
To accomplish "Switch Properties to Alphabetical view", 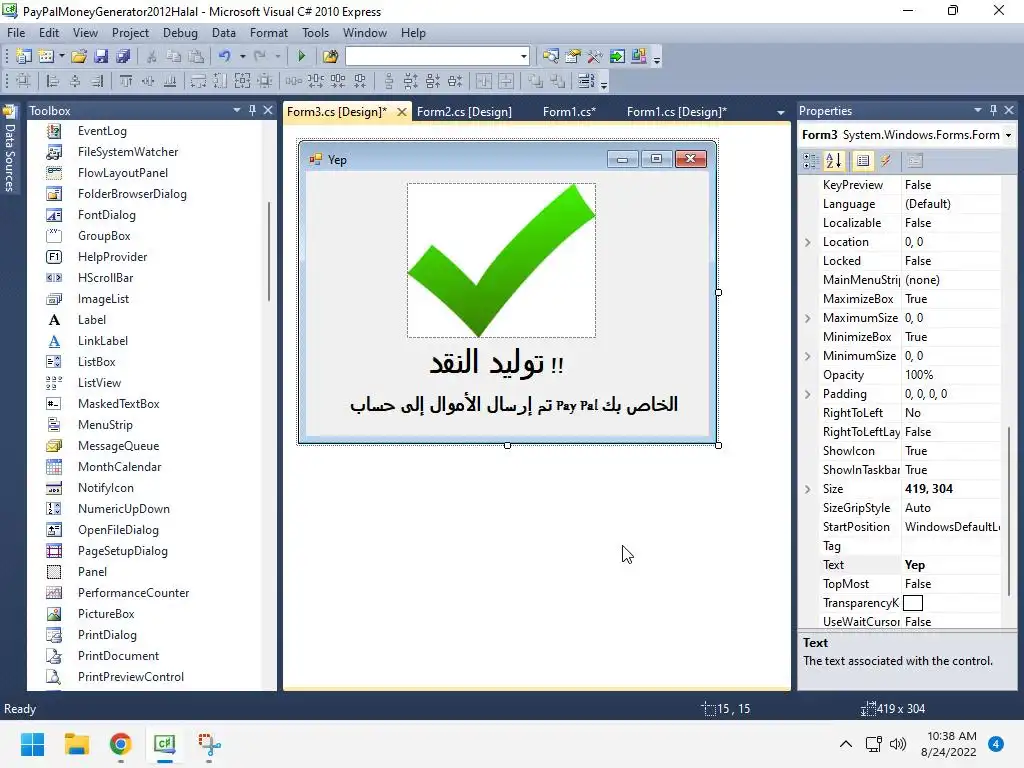I will [x=834, y=161].
